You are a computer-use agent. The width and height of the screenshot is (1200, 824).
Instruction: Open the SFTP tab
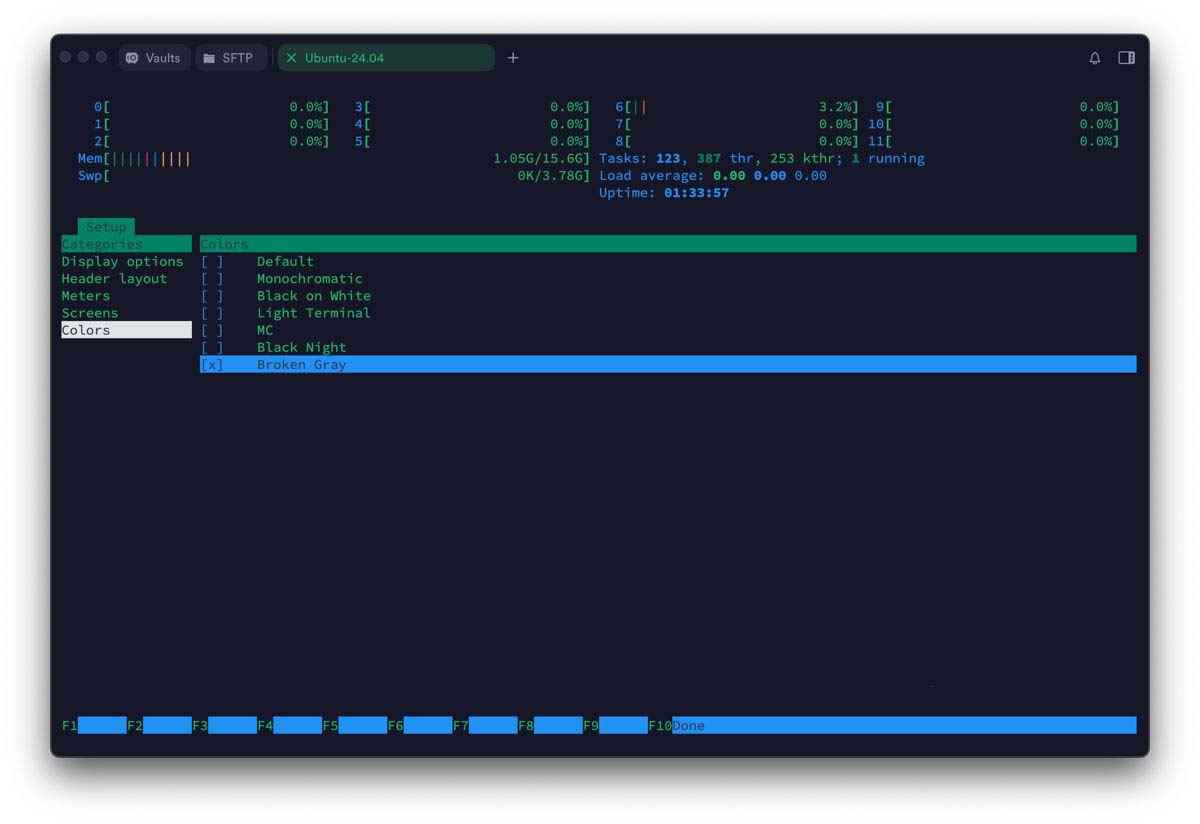click(x=230, y=58)
